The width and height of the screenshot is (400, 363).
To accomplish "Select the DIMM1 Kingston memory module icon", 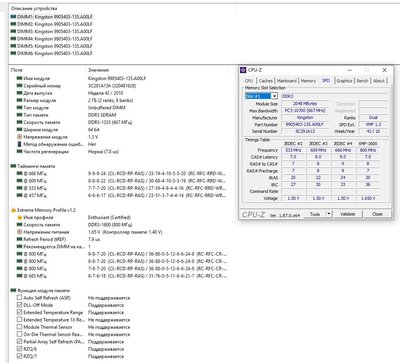I will click(x=13, y=17).
